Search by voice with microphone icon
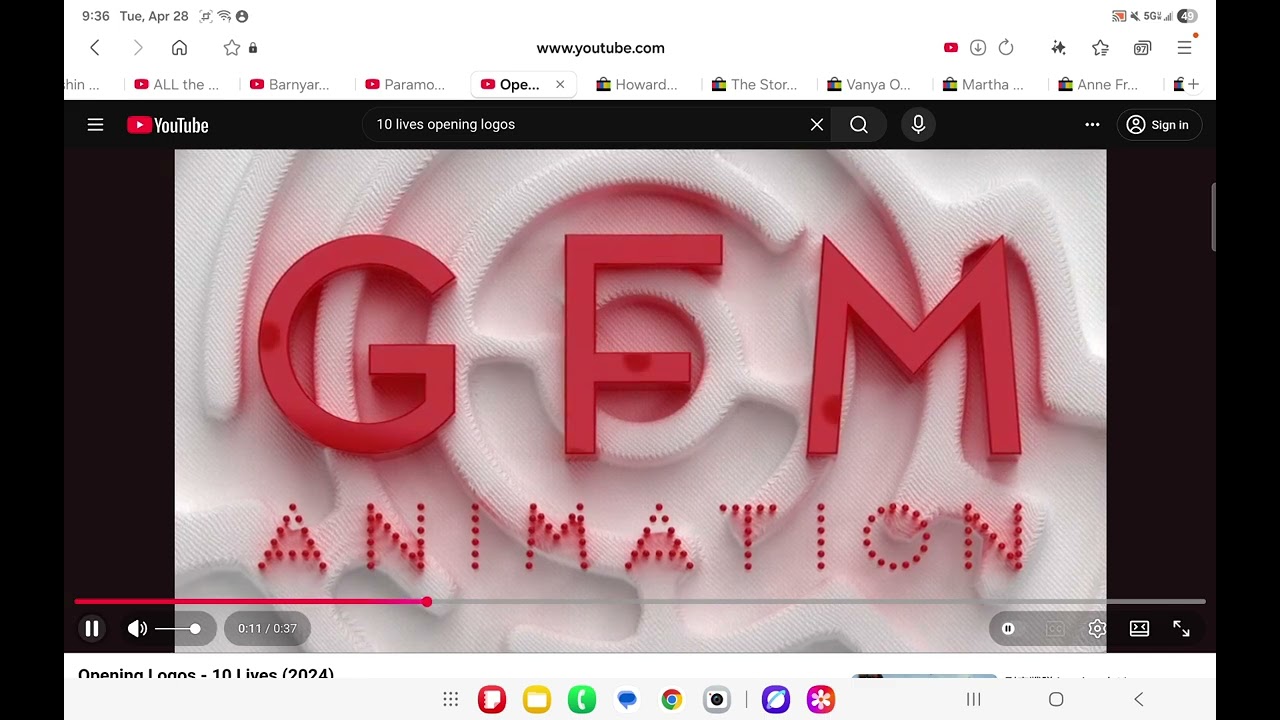Viewport: 1280px width, 720px height. coord(918,125)
